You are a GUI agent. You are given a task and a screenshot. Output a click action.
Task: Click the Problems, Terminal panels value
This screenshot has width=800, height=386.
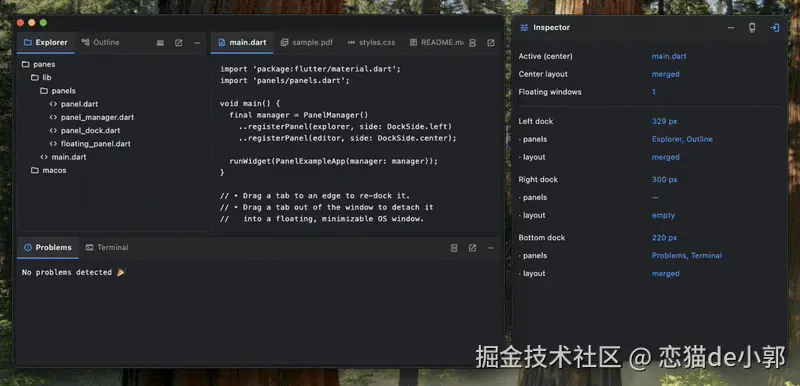[687, 256]
